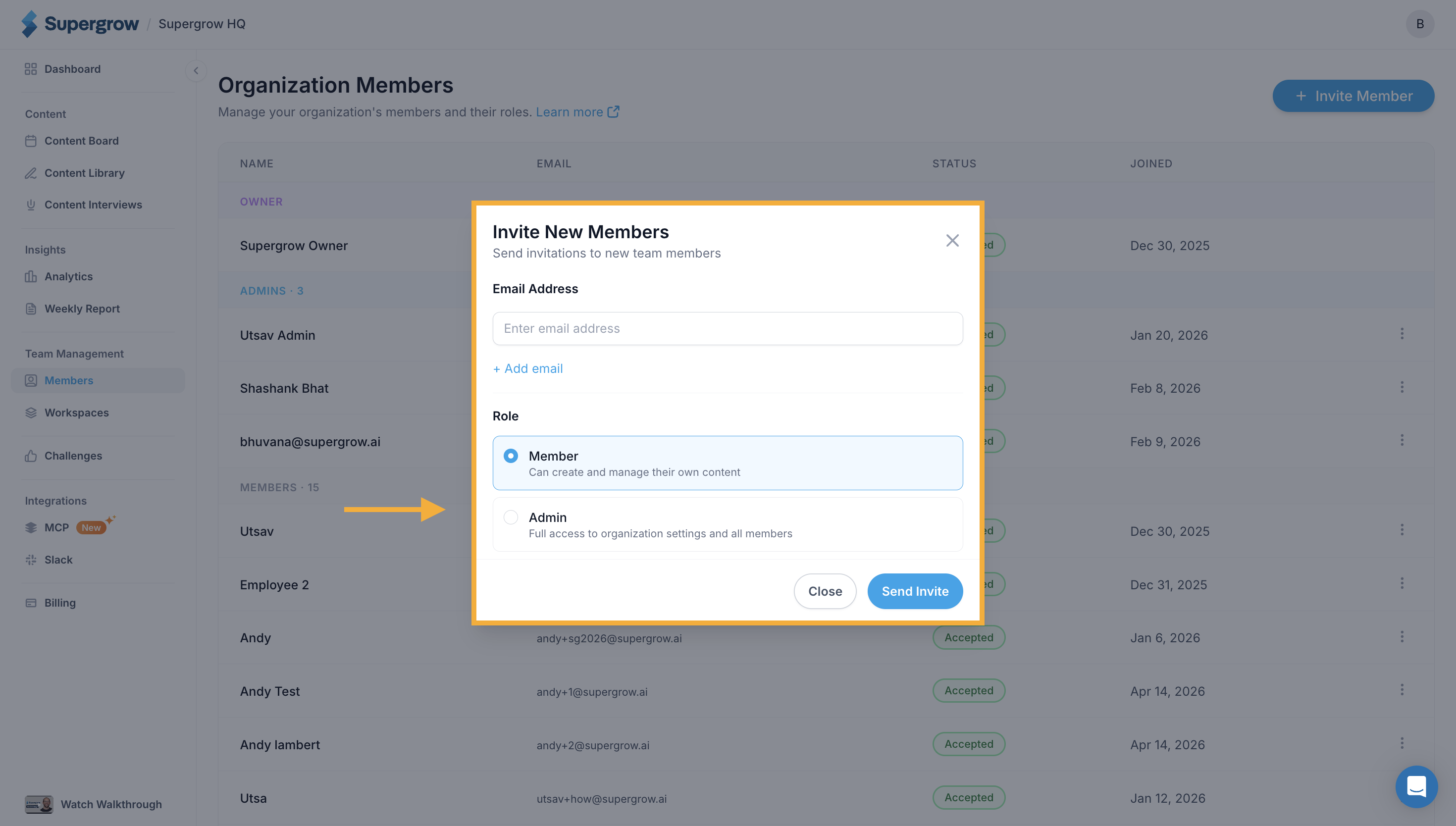Open the Slack integration
Screen dimensions: 1456x826
coord(49,560)
